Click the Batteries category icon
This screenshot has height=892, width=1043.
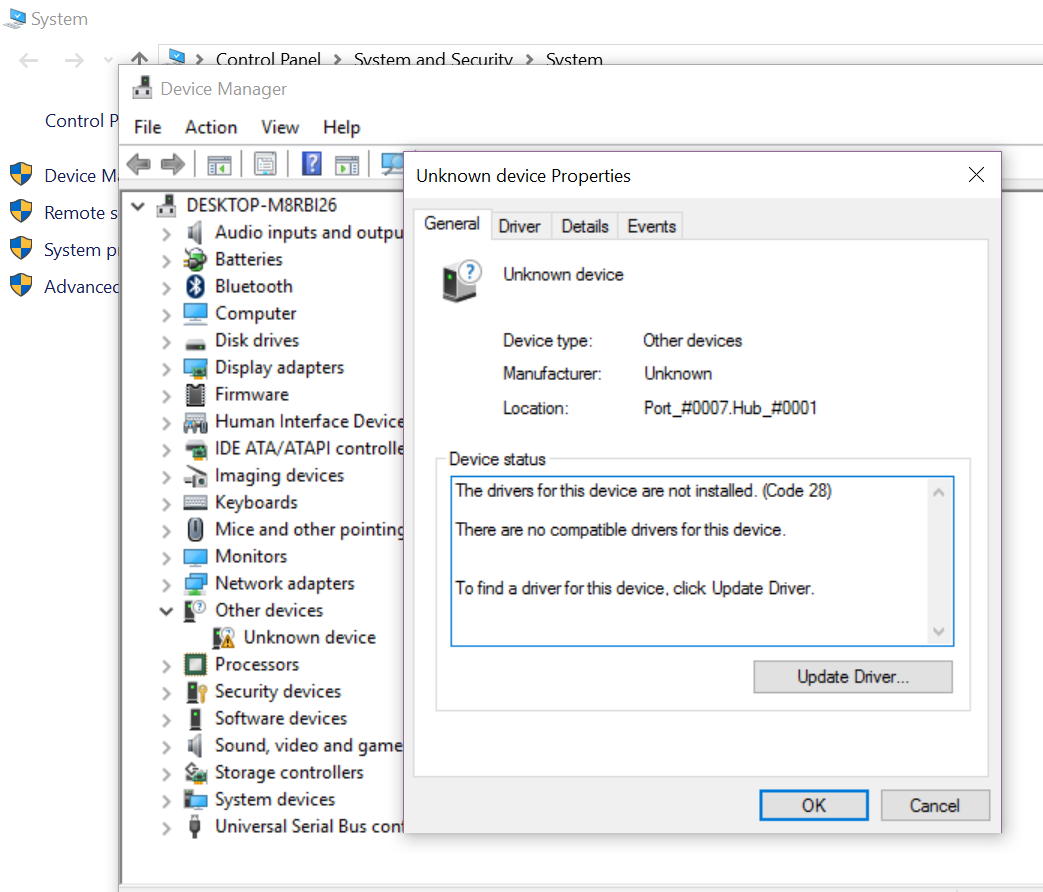point(195,259)
